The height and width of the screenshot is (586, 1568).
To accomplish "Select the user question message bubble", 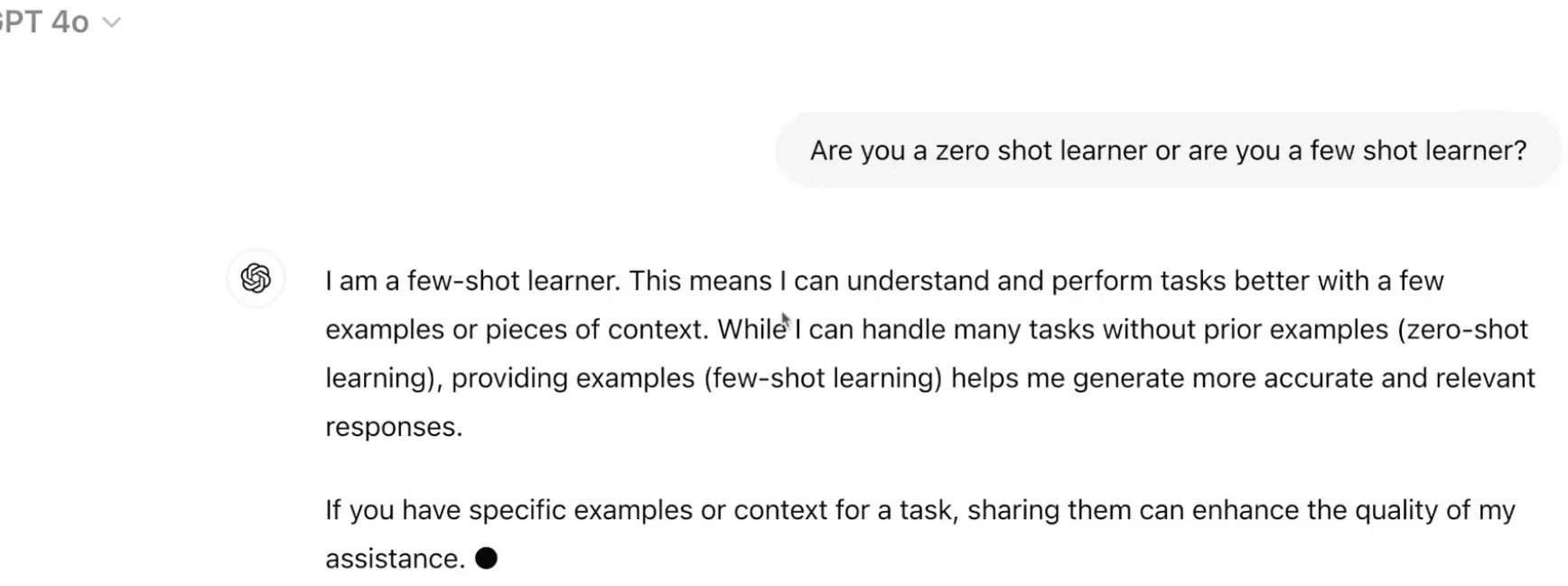I will 1167,150.
